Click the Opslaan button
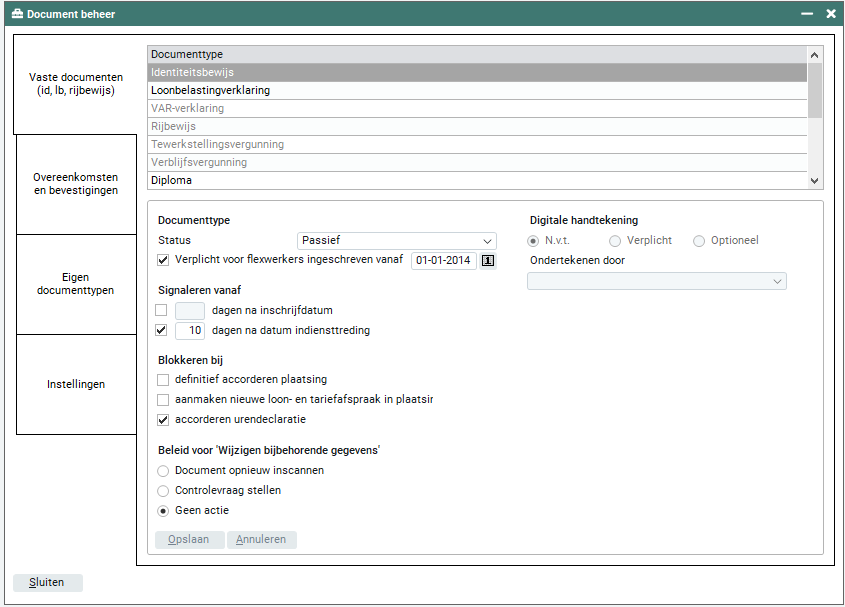 pyautogui.click(x=189, y=540)
